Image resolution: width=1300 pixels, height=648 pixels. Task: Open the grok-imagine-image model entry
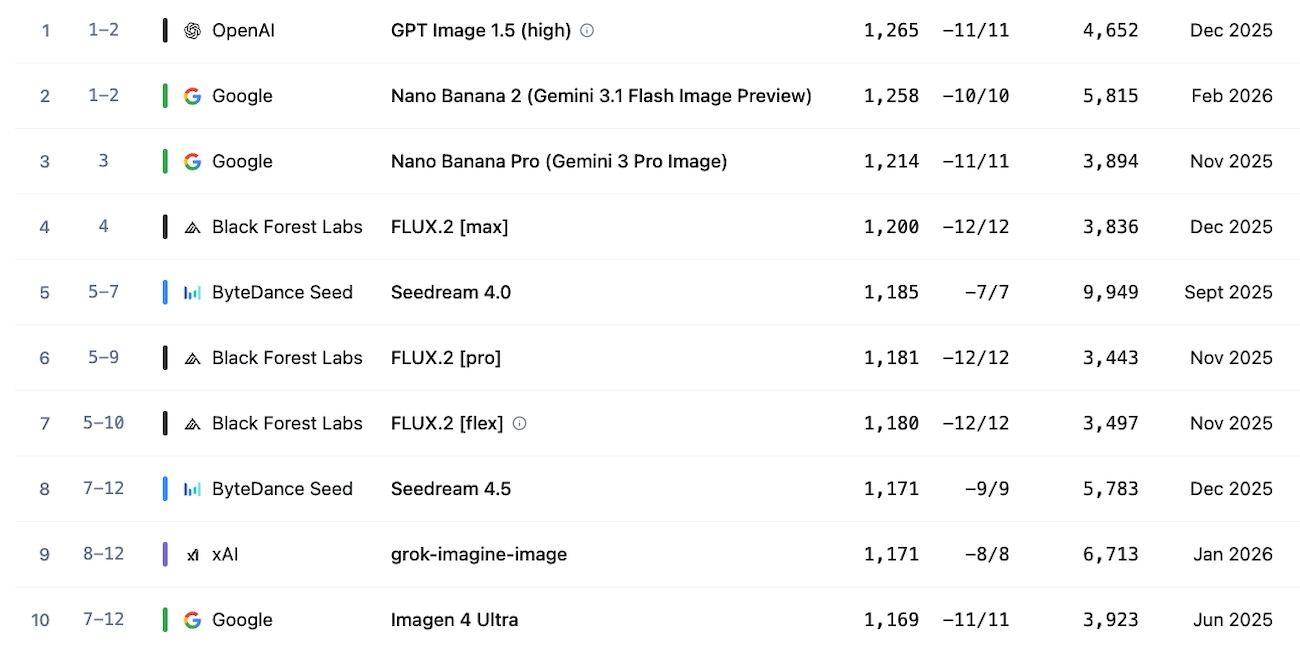tap(478, 554)
